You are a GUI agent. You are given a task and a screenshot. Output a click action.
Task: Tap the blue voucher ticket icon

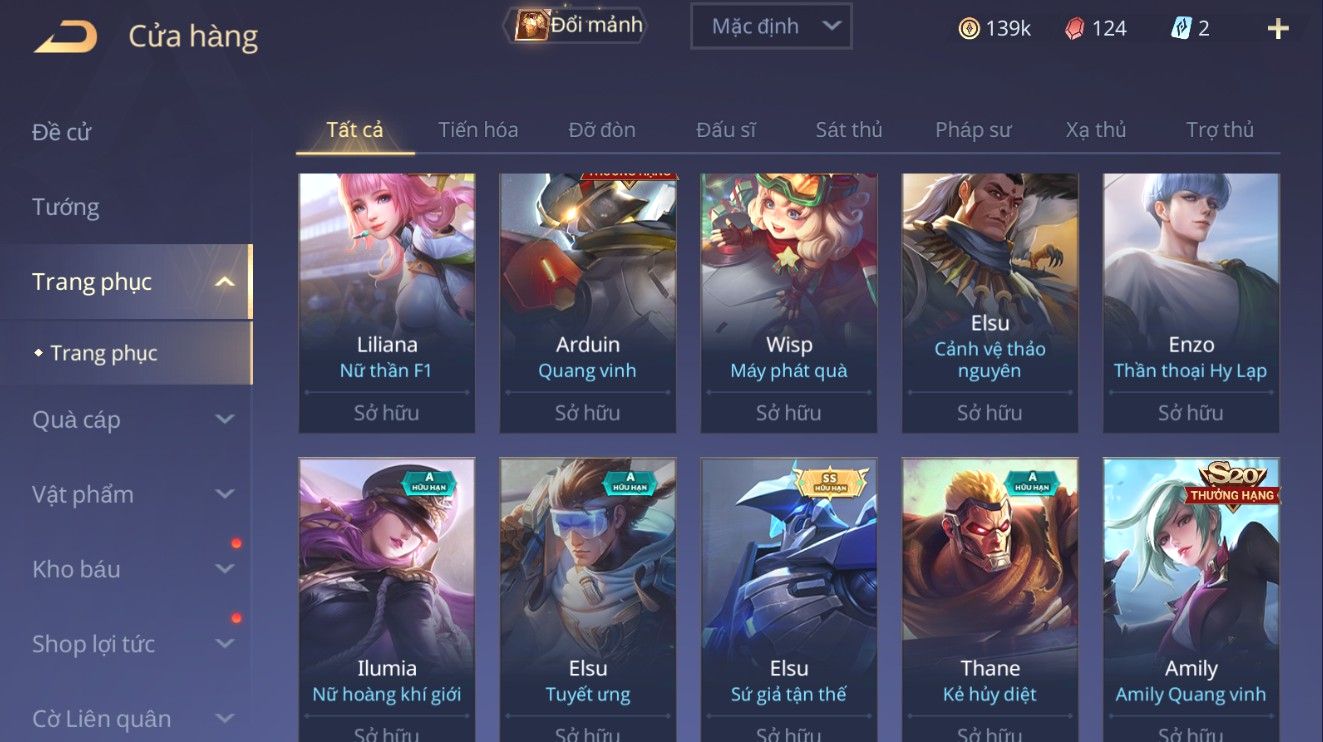pyautogui.click(x=1181, y=29)
